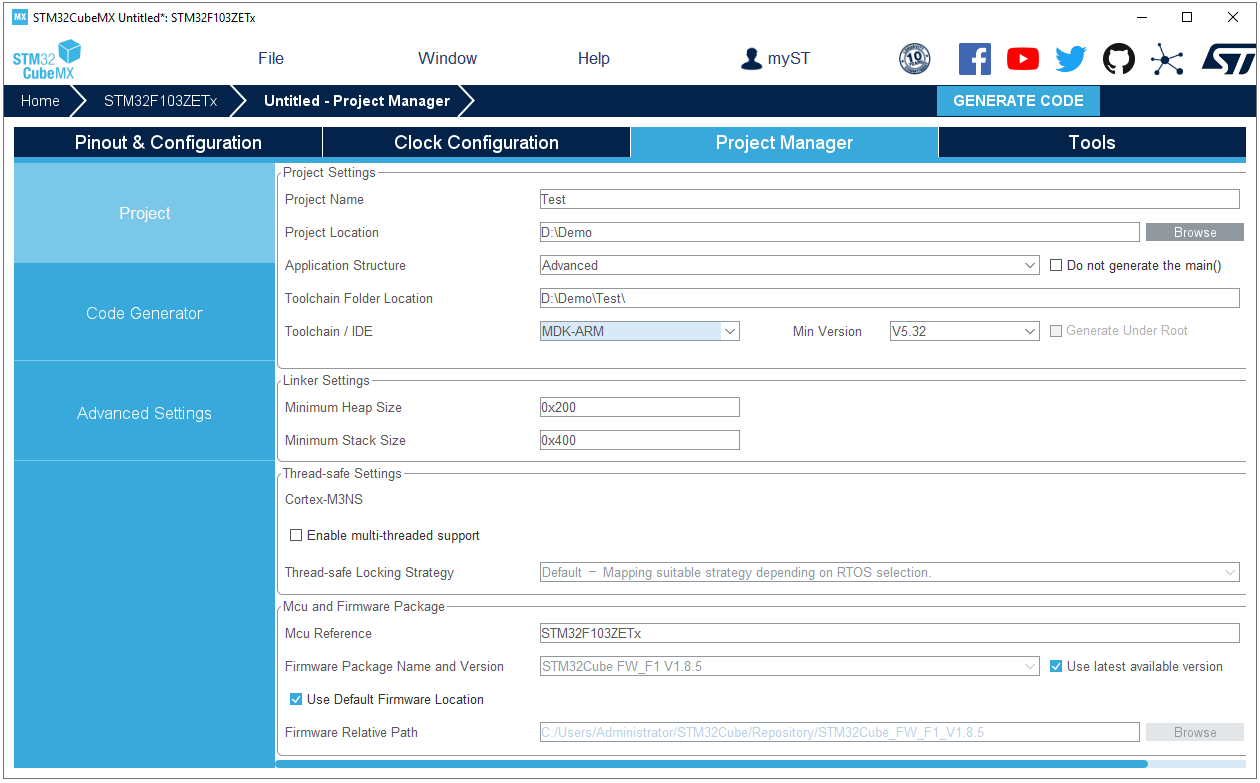Screen dimensions: 1260x783
Task: Click the Minimum Stack Size field
Action: (639, 440)
